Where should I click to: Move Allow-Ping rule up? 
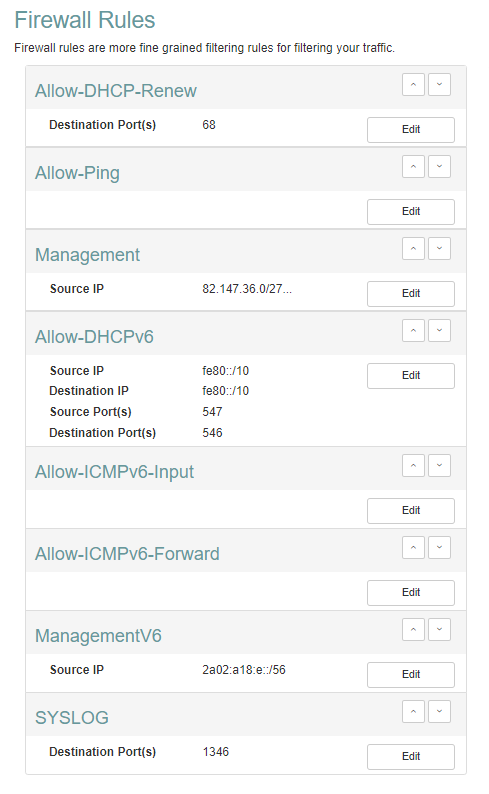pos(413,167)
